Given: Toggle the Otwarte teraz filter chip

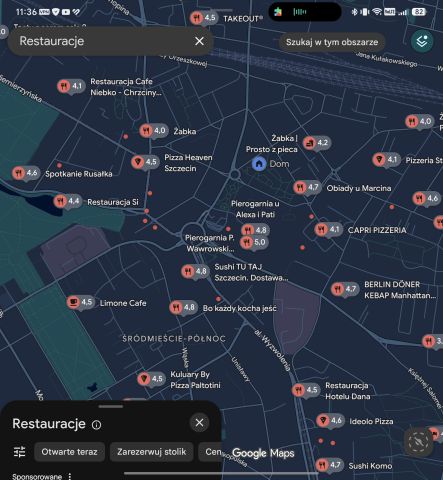Looking at the screenshot, I should (69, 452).
